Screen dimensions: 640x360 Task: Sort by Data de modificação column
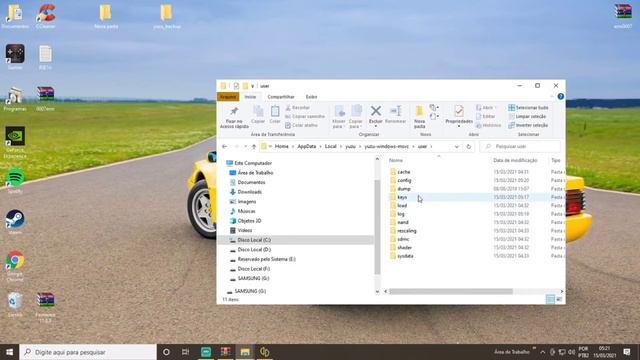[x=515, y=160]
